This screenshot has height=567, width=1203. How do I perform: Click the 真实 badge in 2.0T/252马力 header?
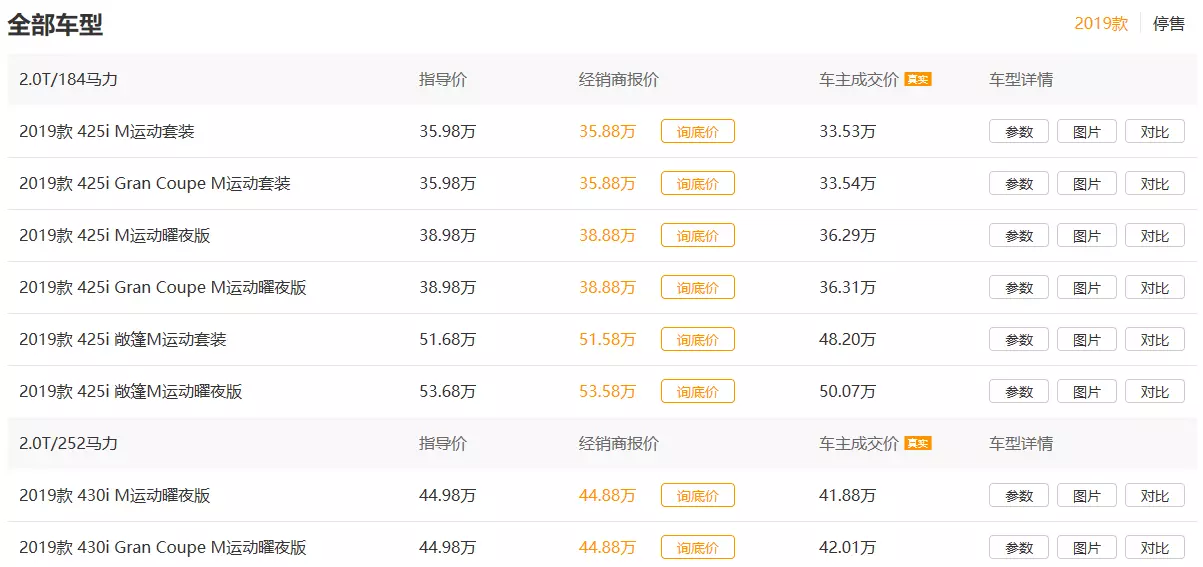(918, 443)
